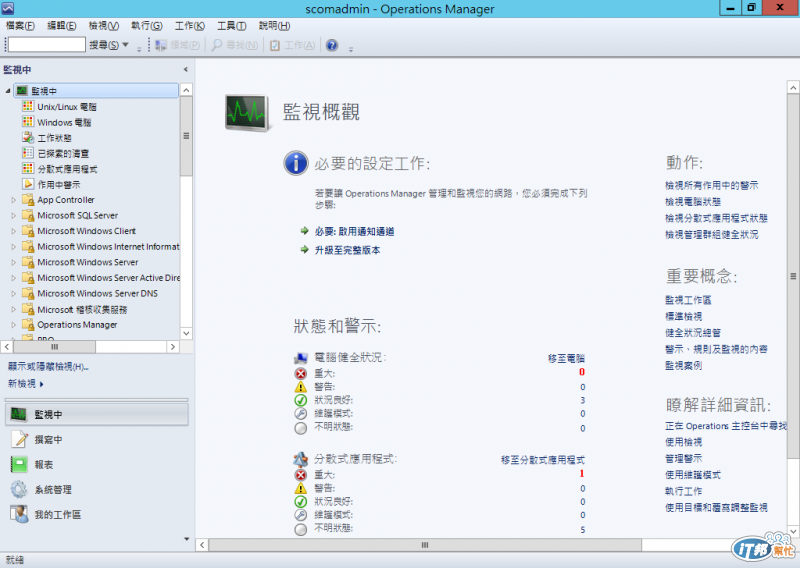Open 撰寫中 authoring workspace icon
This screenshot has width=800, height=568.
point(19,439)
